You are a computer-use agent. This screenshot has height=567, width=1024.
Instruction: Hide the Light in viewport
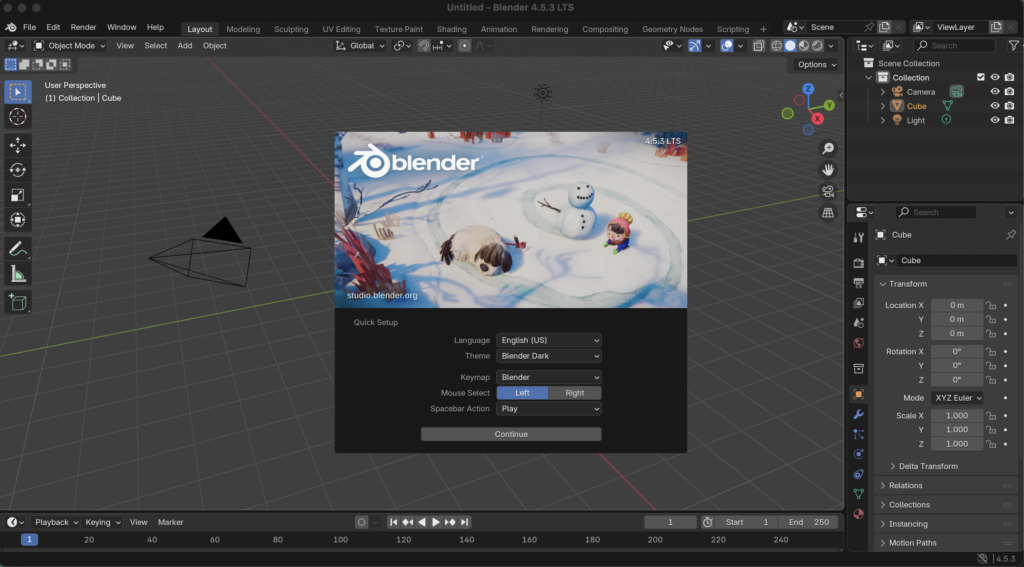point(995,120)
